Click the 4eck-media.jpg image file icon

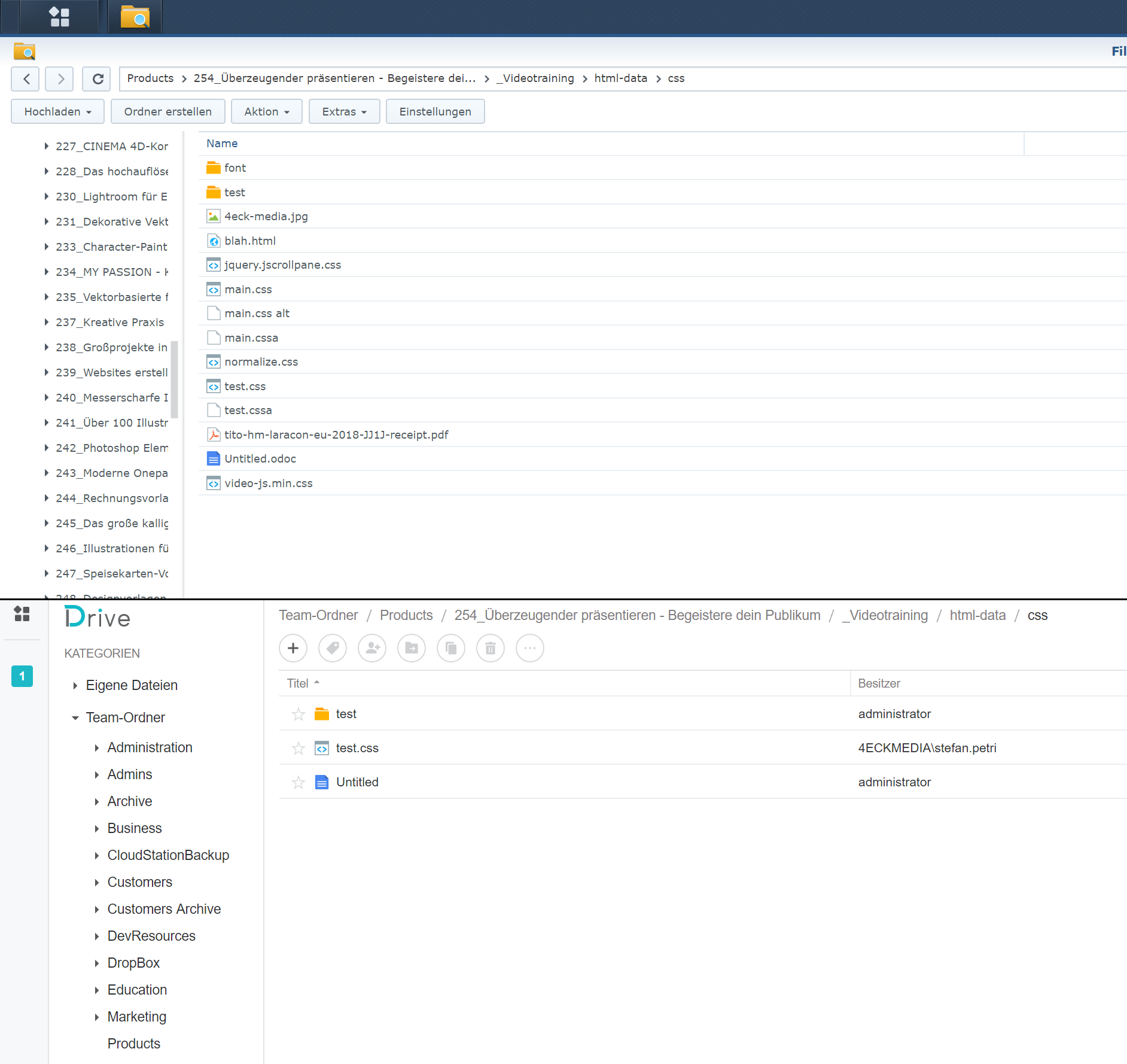coord(213,216)
